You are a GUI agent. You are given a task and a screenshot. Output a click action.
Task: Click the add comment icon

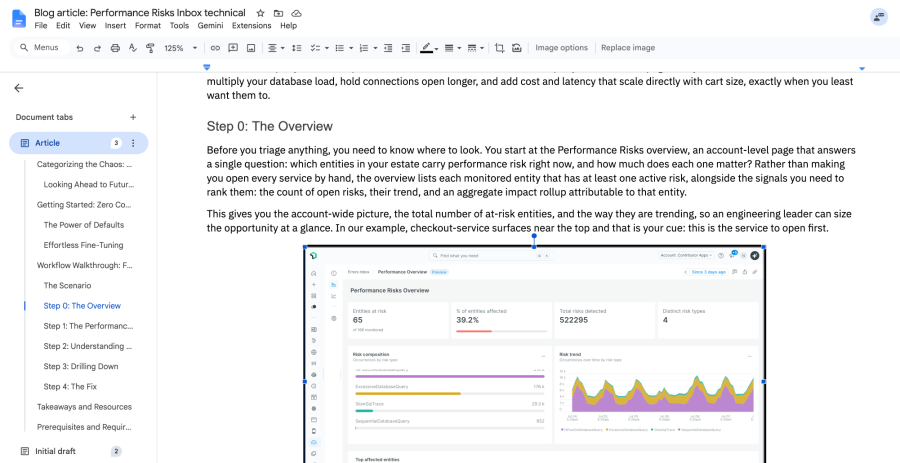coord(233,48)
